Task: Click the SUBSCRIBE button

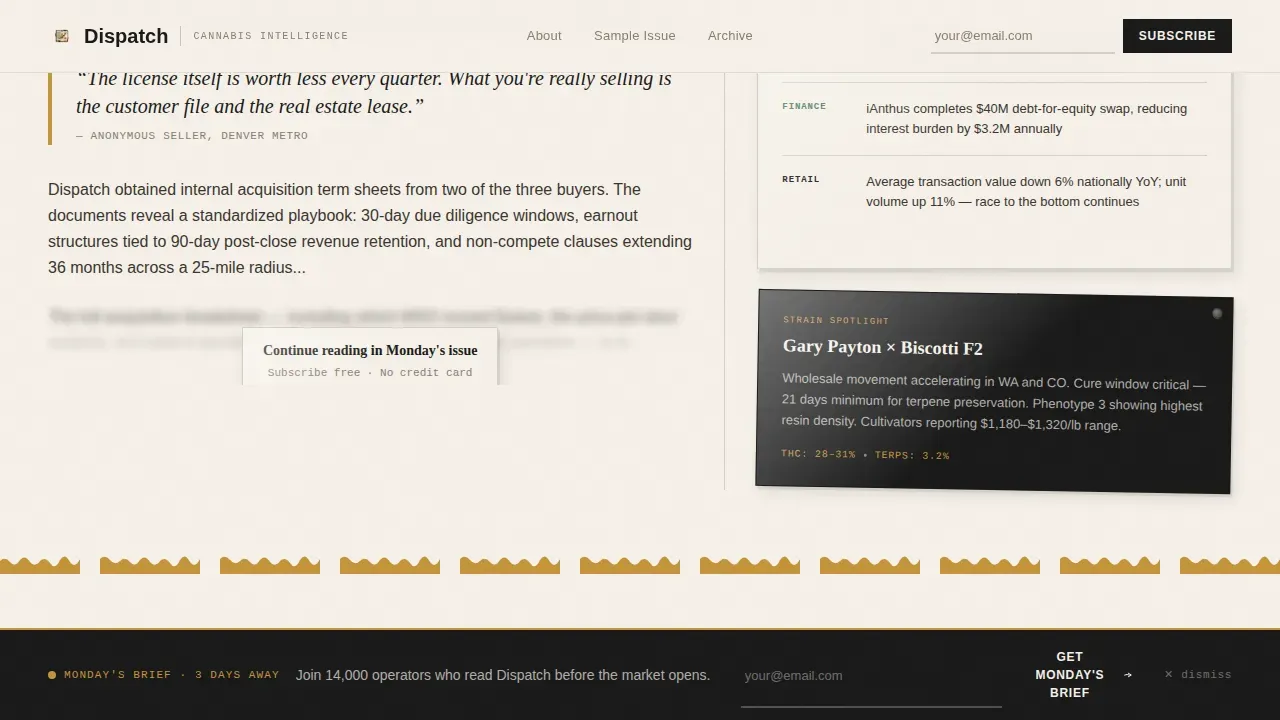Action: coord(1177,36)
